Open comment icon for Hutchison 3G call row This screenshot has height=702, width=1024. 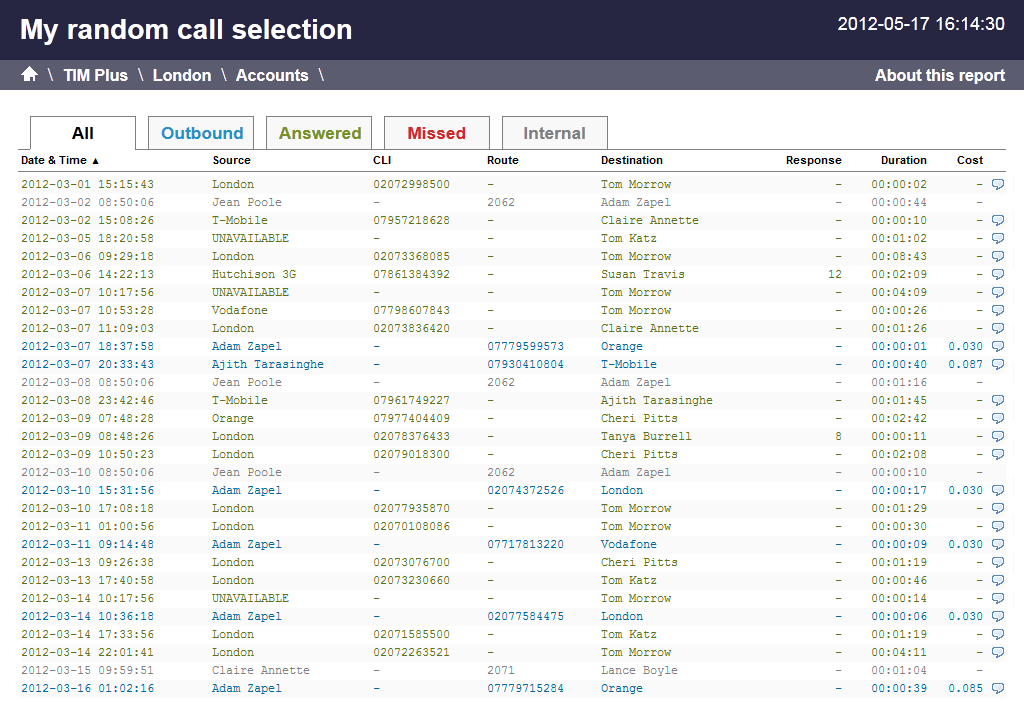997,274
